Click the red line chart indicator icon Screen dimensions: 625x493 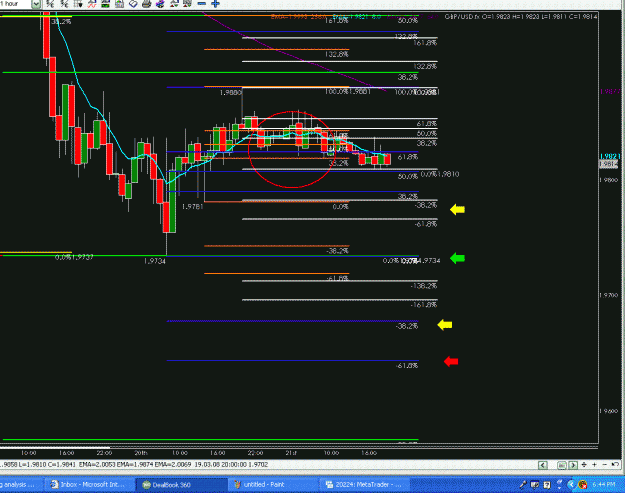92,4
